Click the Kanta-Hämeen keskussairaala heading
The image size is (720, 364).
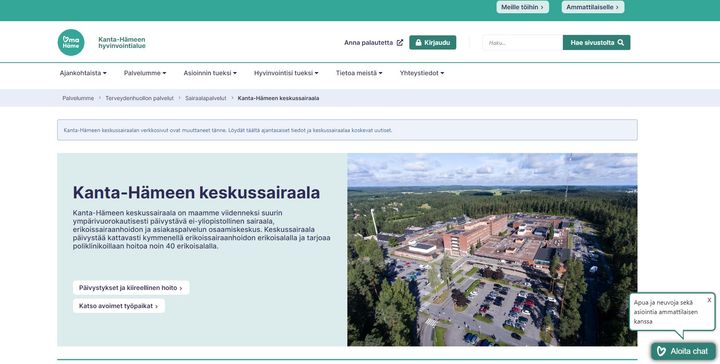pyautogui.click(x=196, y=193)
